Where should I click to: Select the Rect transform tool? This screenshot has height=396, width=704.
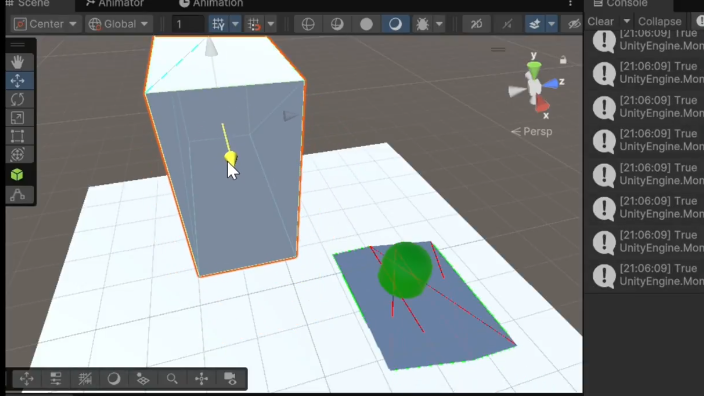(18, 136)
